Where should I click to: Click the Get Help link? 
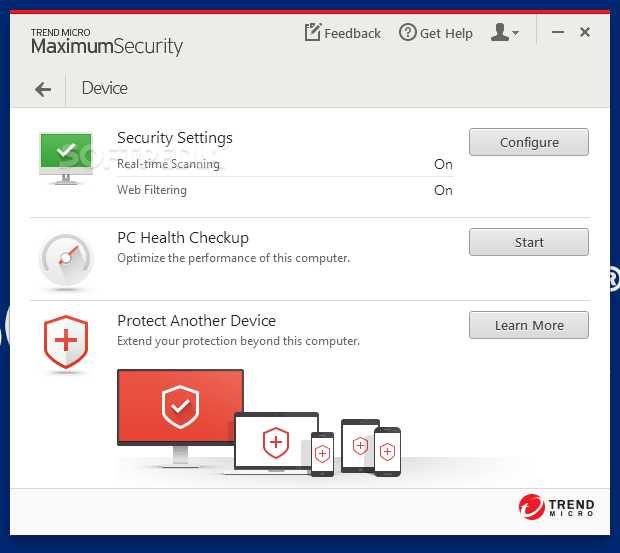click(436, 33)
